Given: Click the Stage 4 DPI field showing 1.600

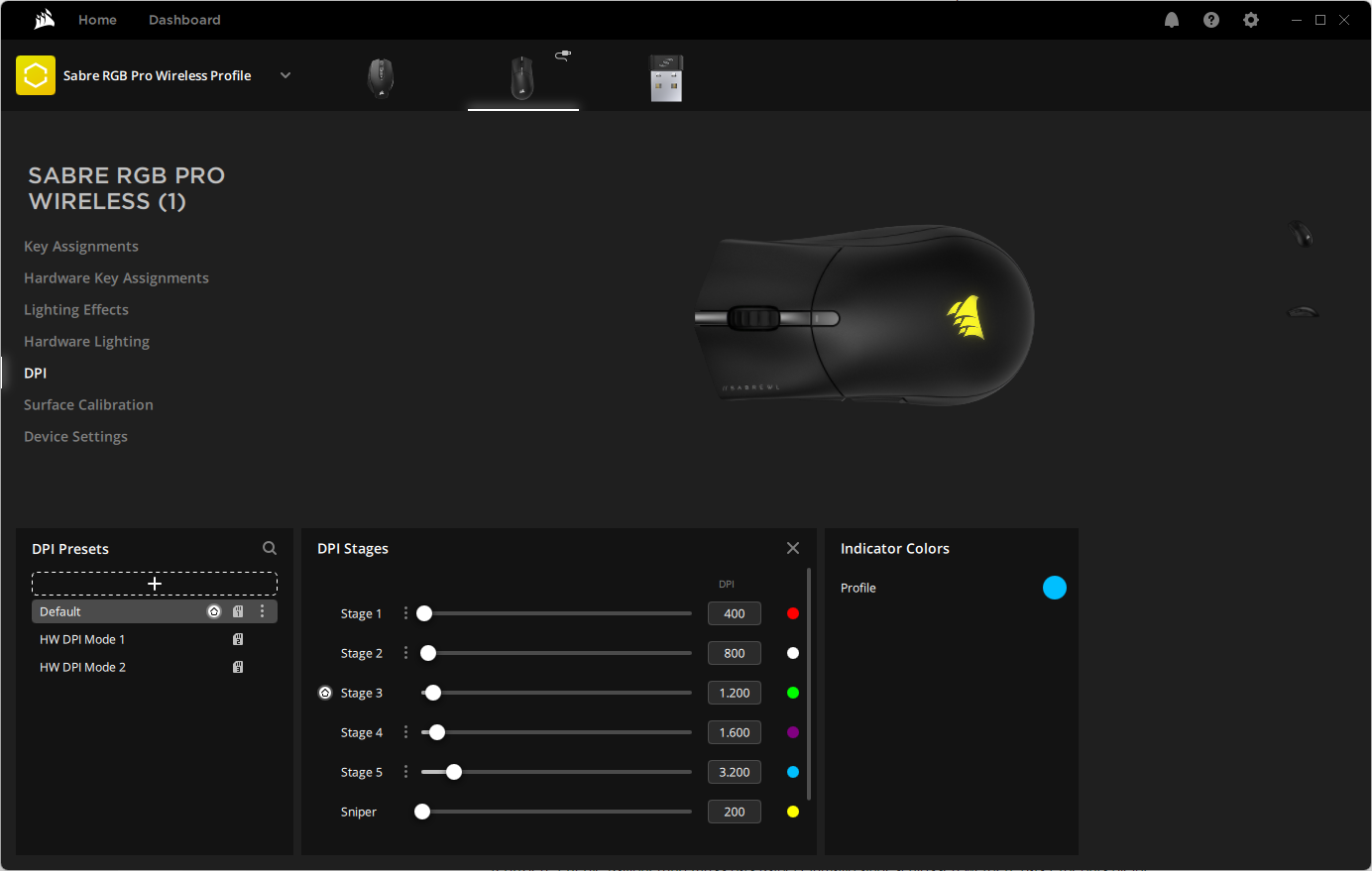Looking at the screenshot, I should tap(735, 732).
